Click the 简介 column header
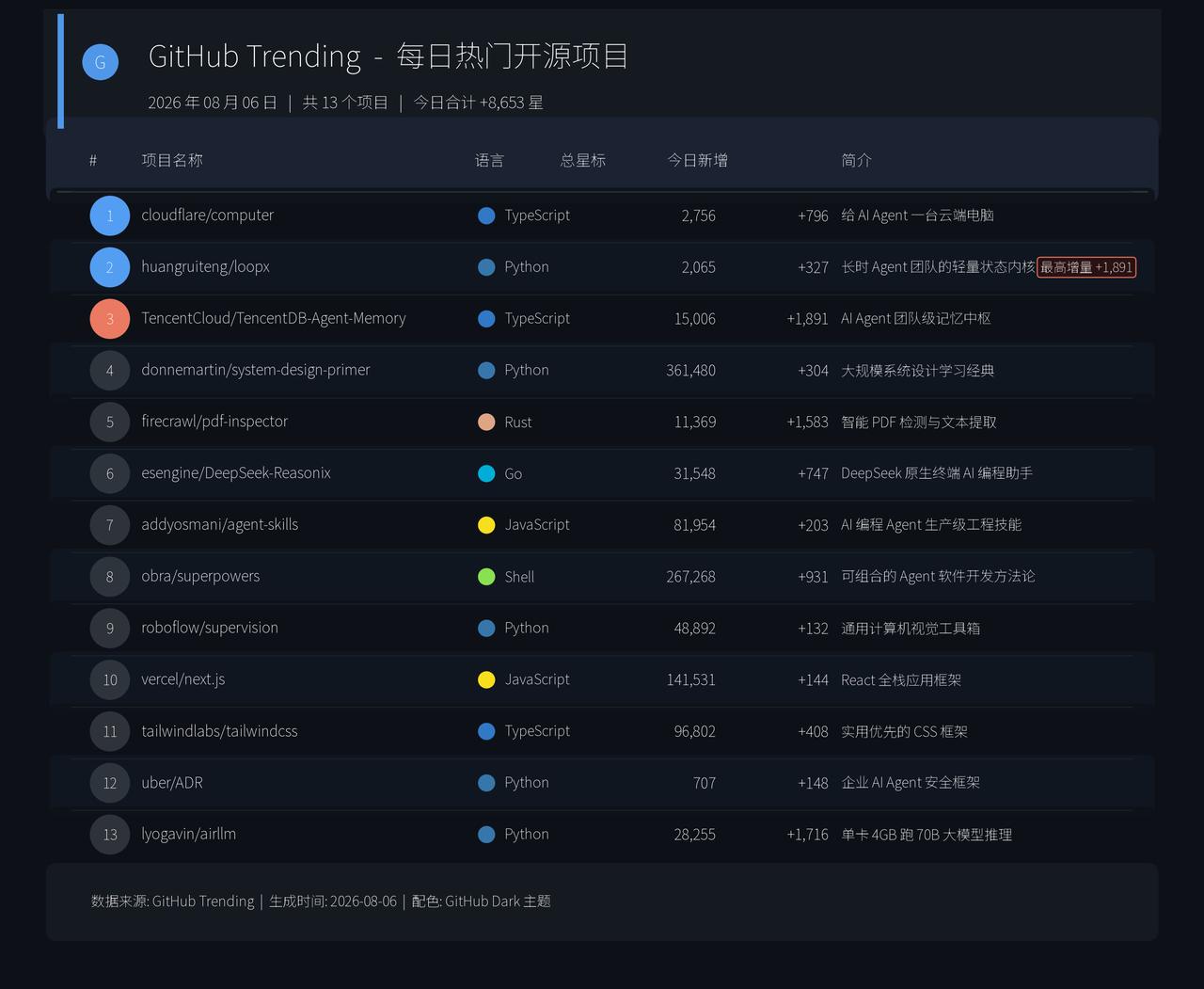The height and width of the screenshot is (989, 1204). (856, 160)
